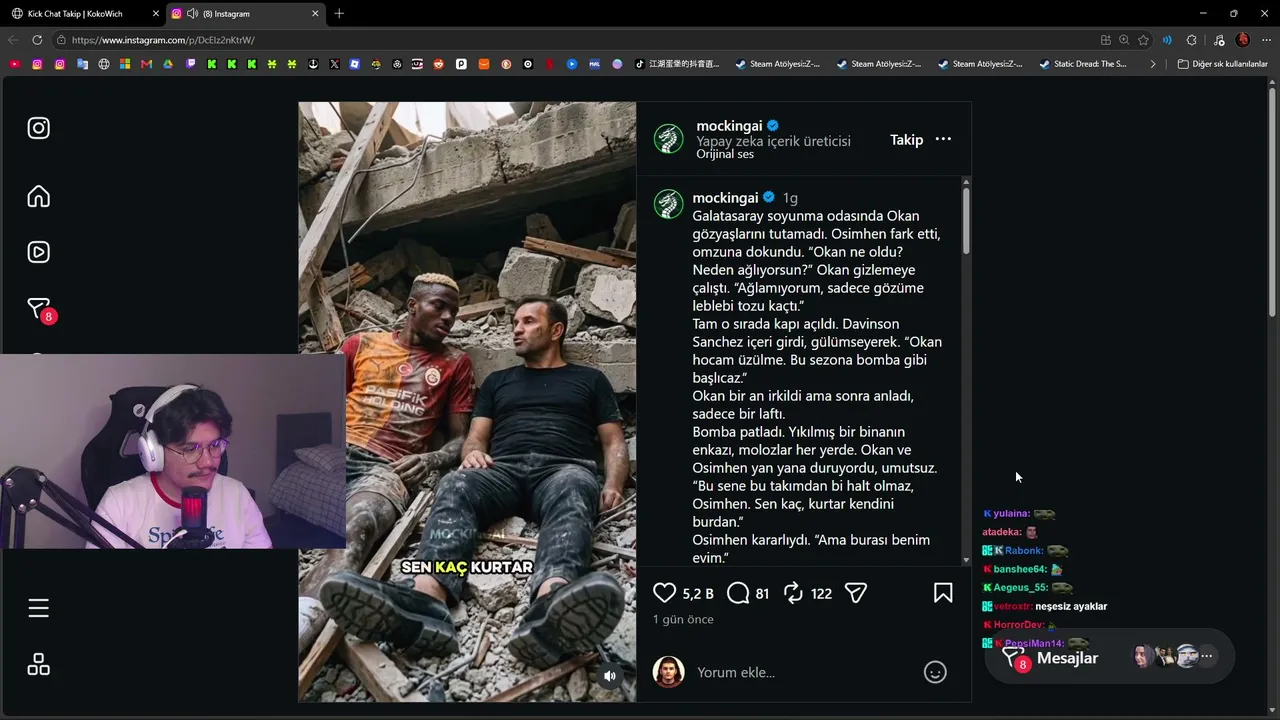Screen dimensions: 1280x720
Task: Open the Meta apps grid icon
Action: click(x=38, y=664)
